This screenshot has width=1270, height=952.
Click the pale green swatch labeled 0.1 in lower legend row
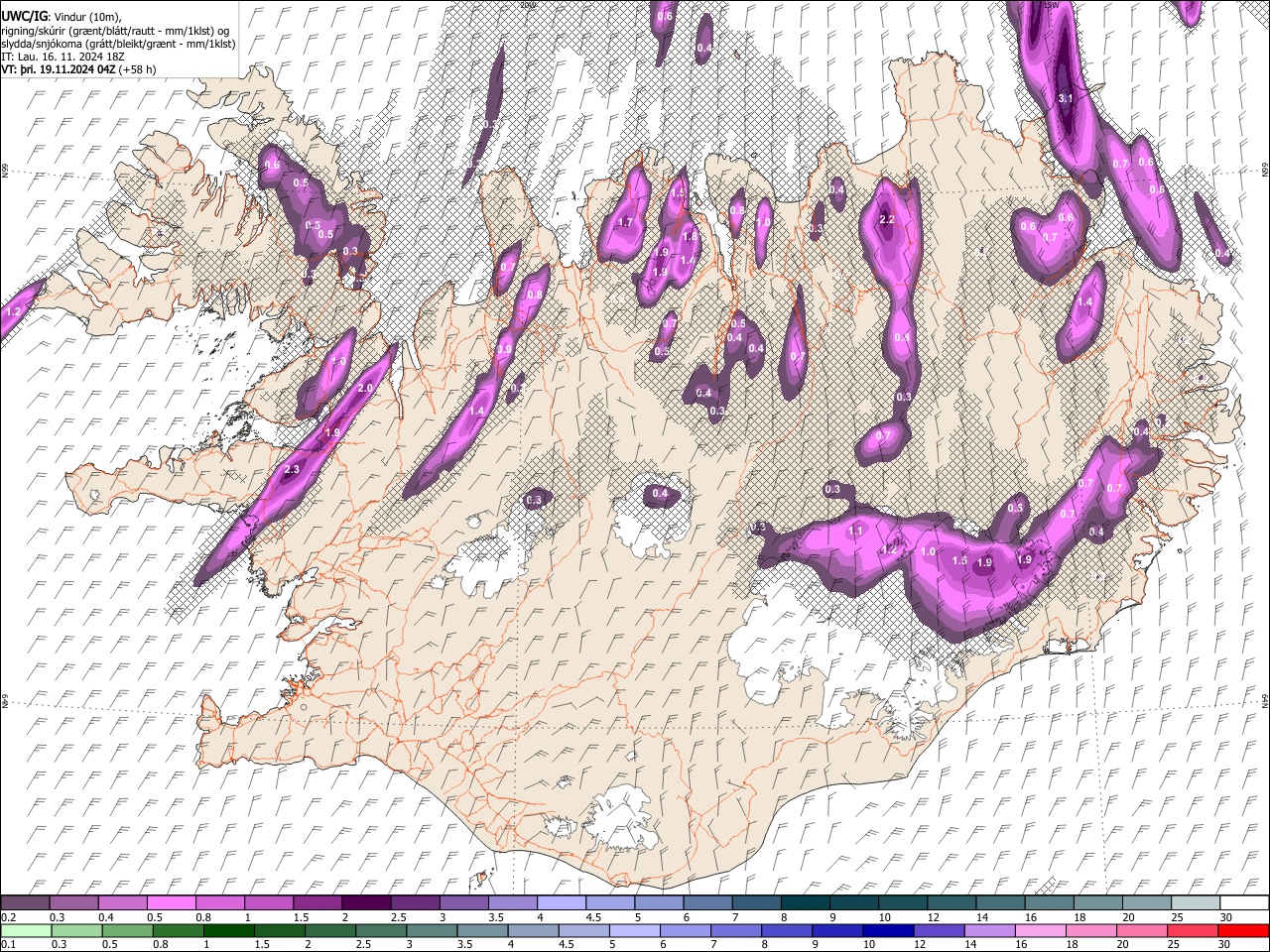point(26,930)
